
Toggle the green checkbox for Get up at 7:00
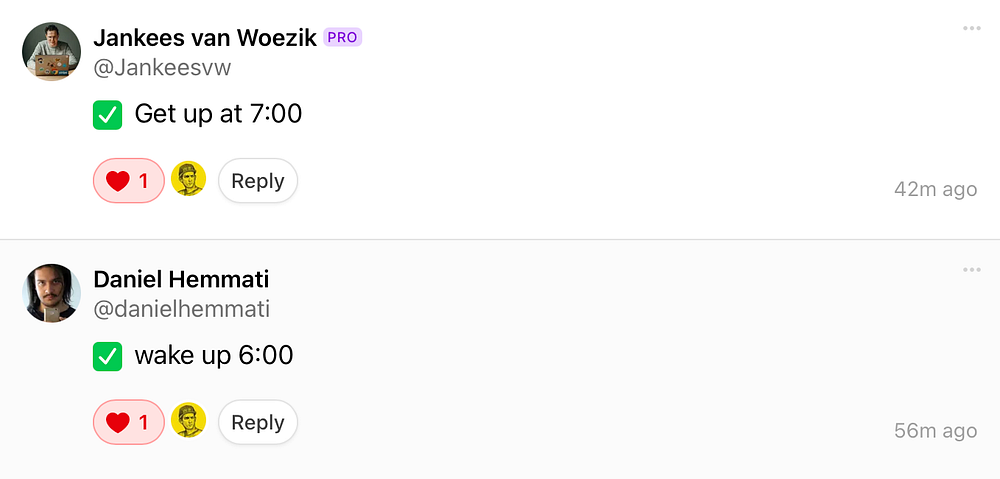107,115
